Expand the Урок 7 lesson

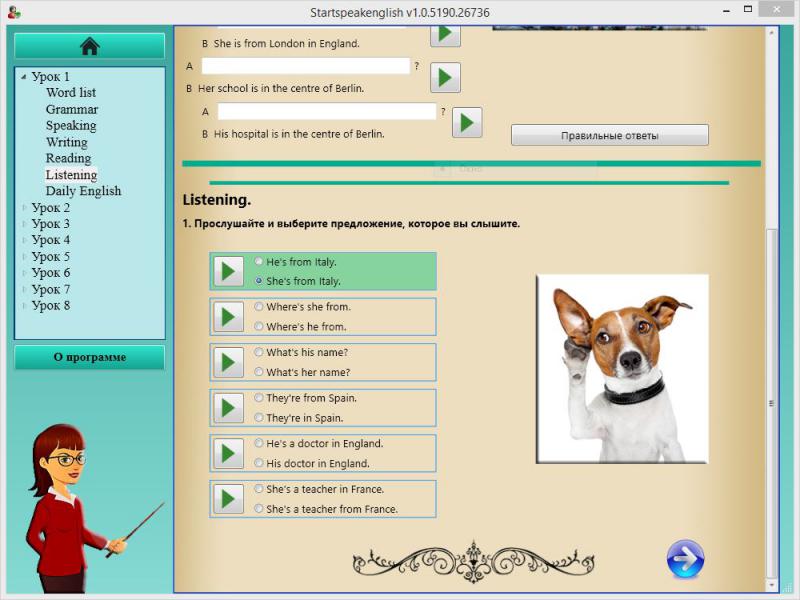(23, 289)
